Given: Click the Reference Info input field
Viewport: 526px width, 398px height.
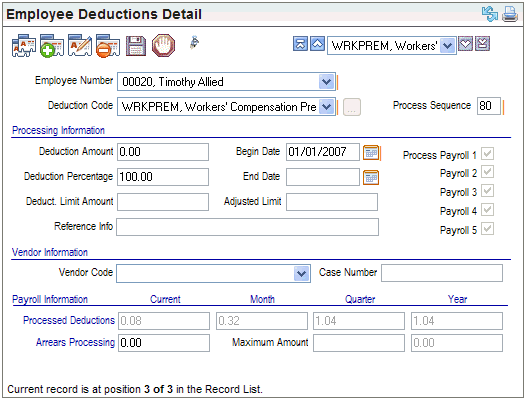Looking at the screenshot, I should coord(248,227).
